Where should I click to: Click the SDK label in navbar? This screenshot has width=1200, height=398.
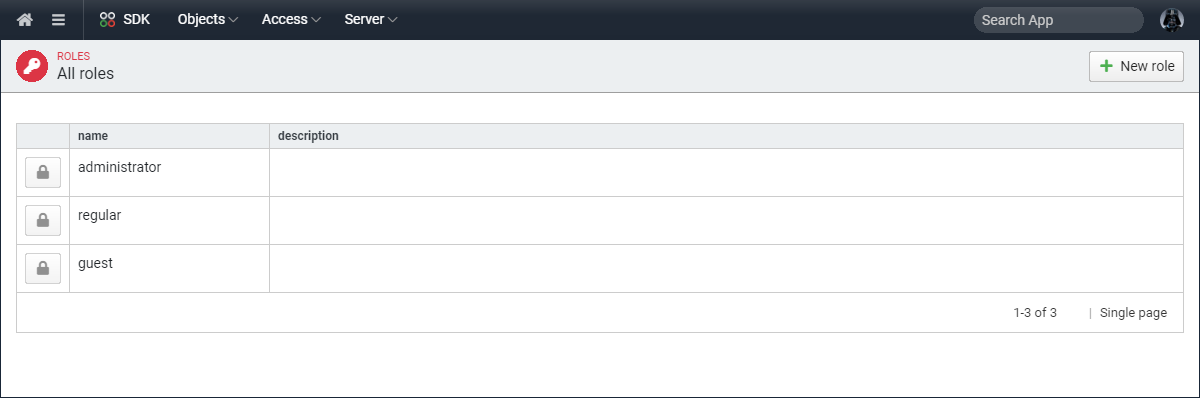coord(136,19)
